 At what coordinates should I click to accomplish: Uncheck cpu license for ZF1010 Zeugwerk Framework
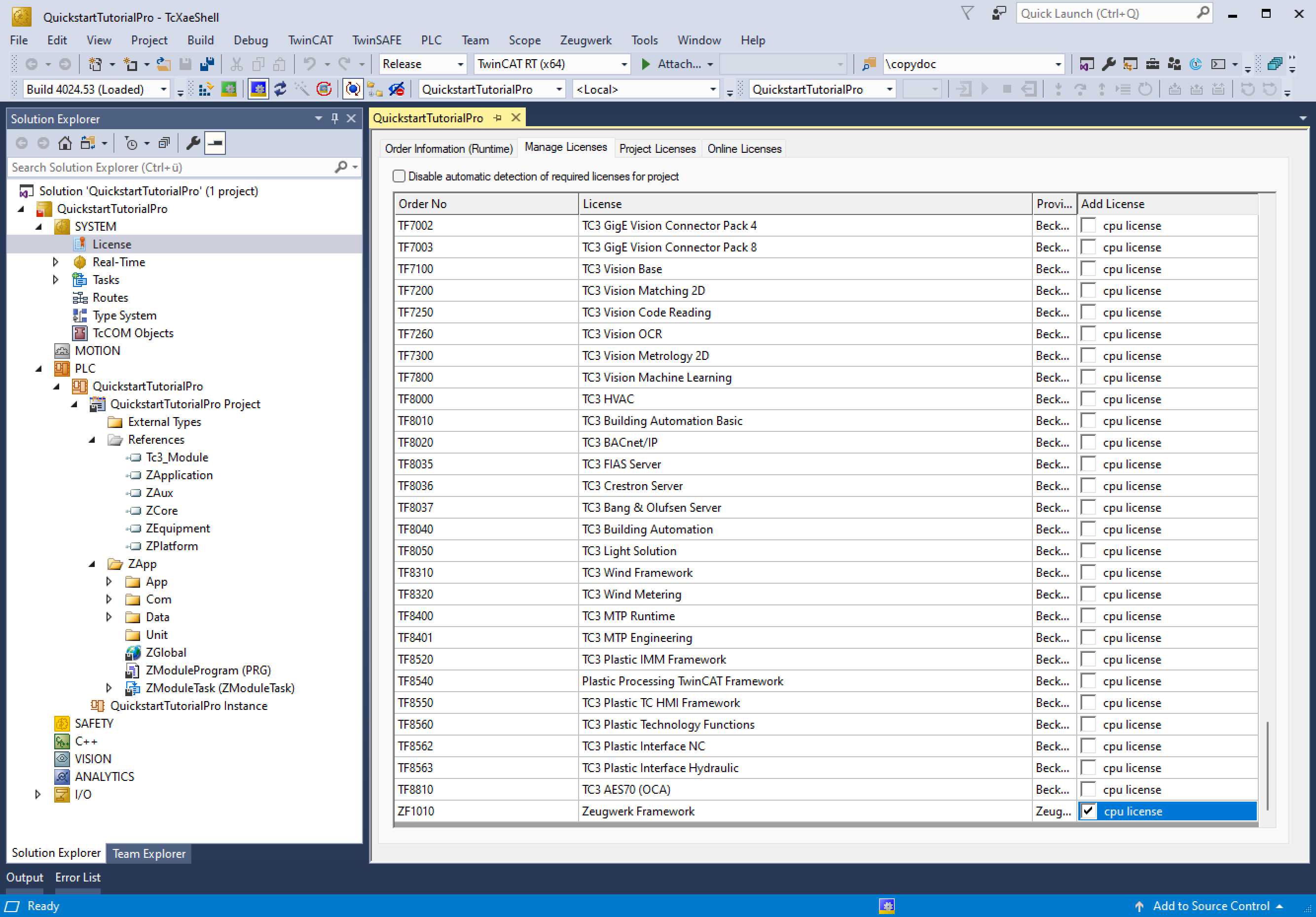click(x=1088, y=811)
